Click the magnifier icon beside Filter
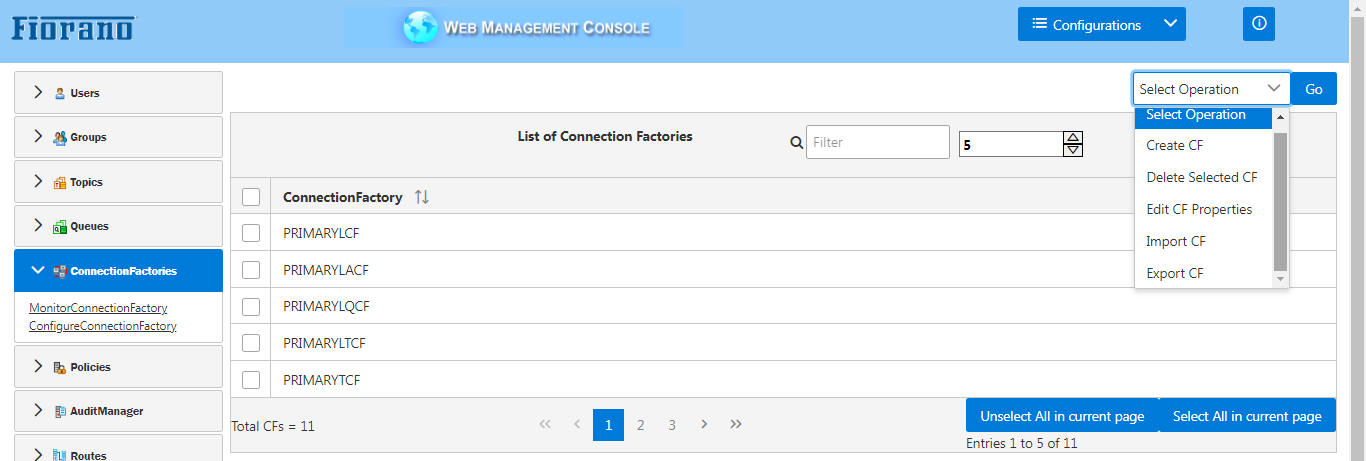The image size is (1366, 461). point(797,143)
